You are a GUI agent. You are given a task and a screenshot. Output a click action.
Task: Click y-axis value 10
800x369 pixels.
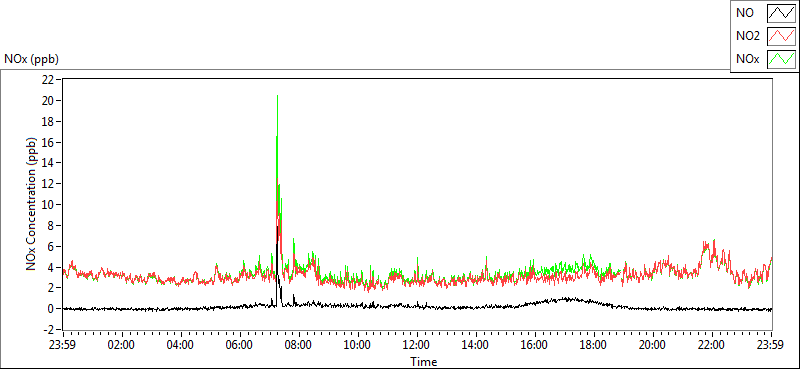click(x=48, y=205)
